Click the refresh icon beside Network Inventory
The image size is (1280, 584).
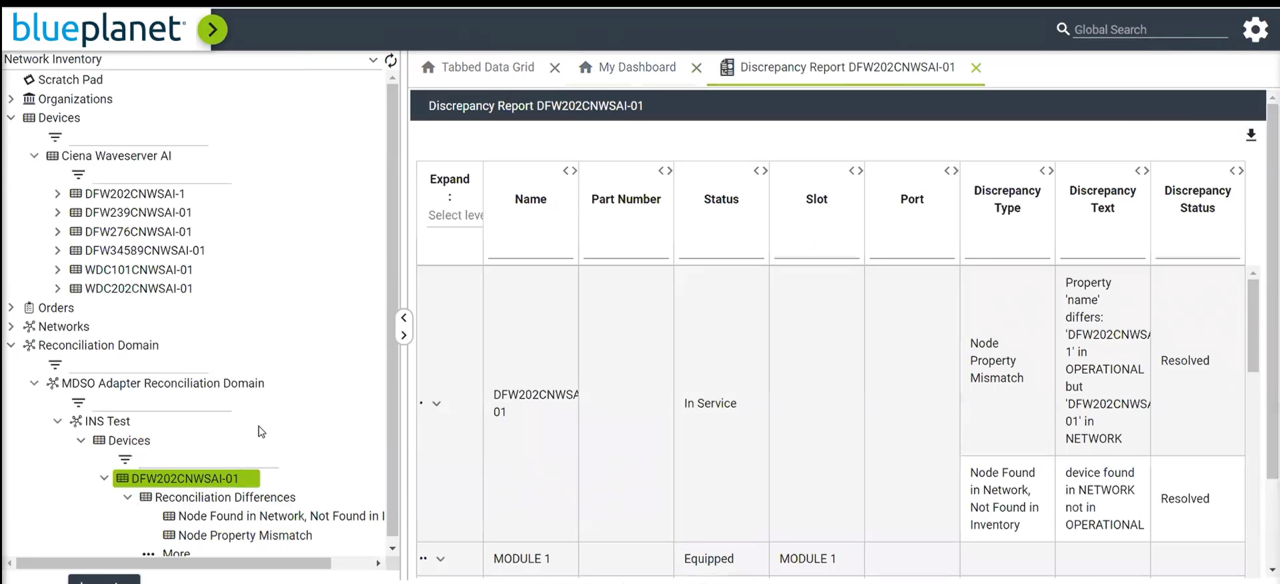tap(391, 61)
